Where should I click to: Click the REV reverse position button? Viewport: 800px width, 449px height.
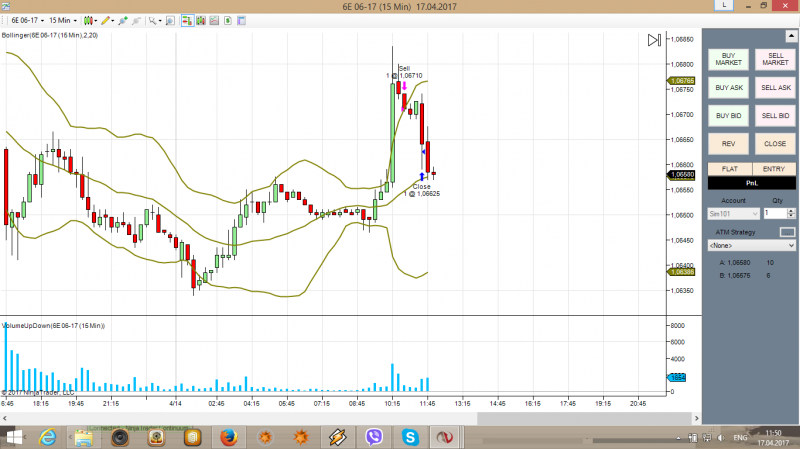tap(728, 144)
